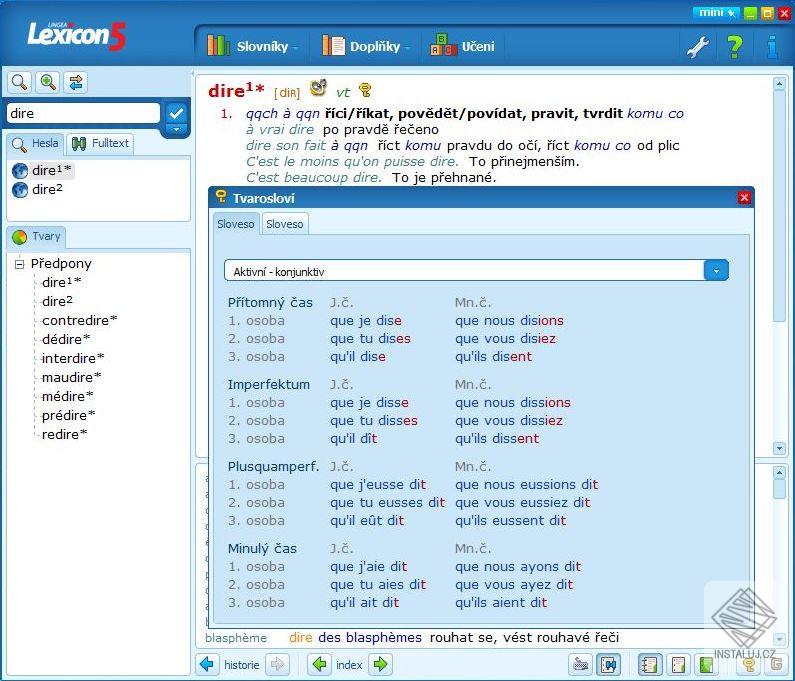Click the 'à vrai dire' example phrase
795x681 pixels.
tap(279, 129)
